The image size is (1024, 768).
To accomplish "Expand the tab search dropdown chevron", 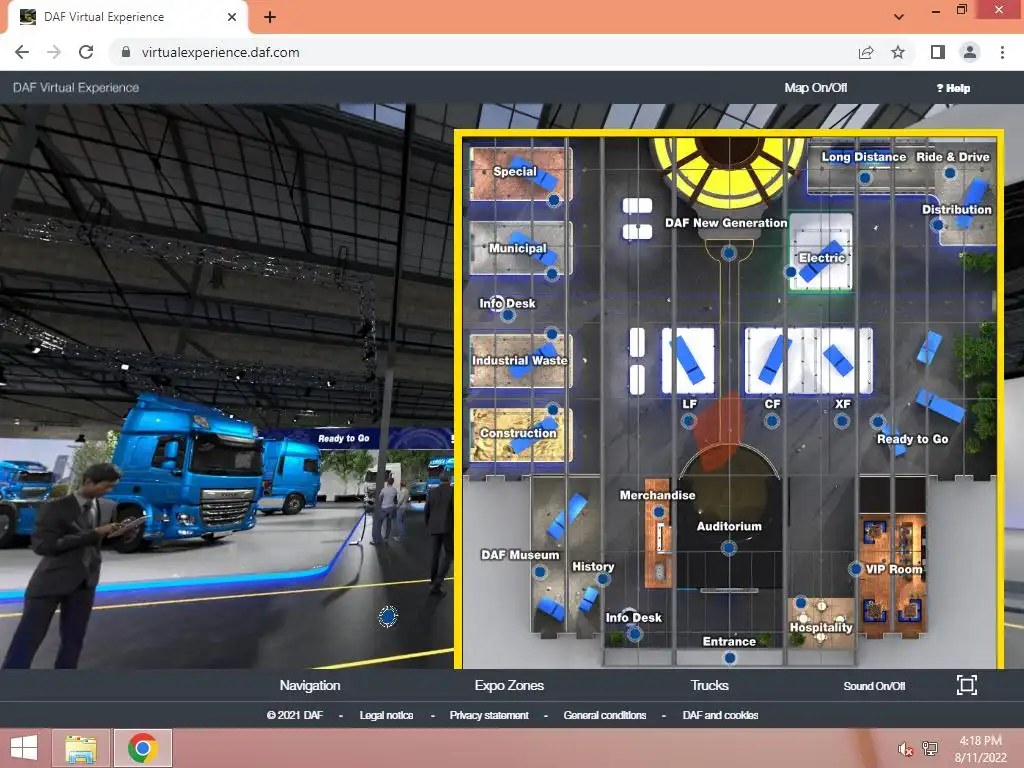I will tap(899, 17).
